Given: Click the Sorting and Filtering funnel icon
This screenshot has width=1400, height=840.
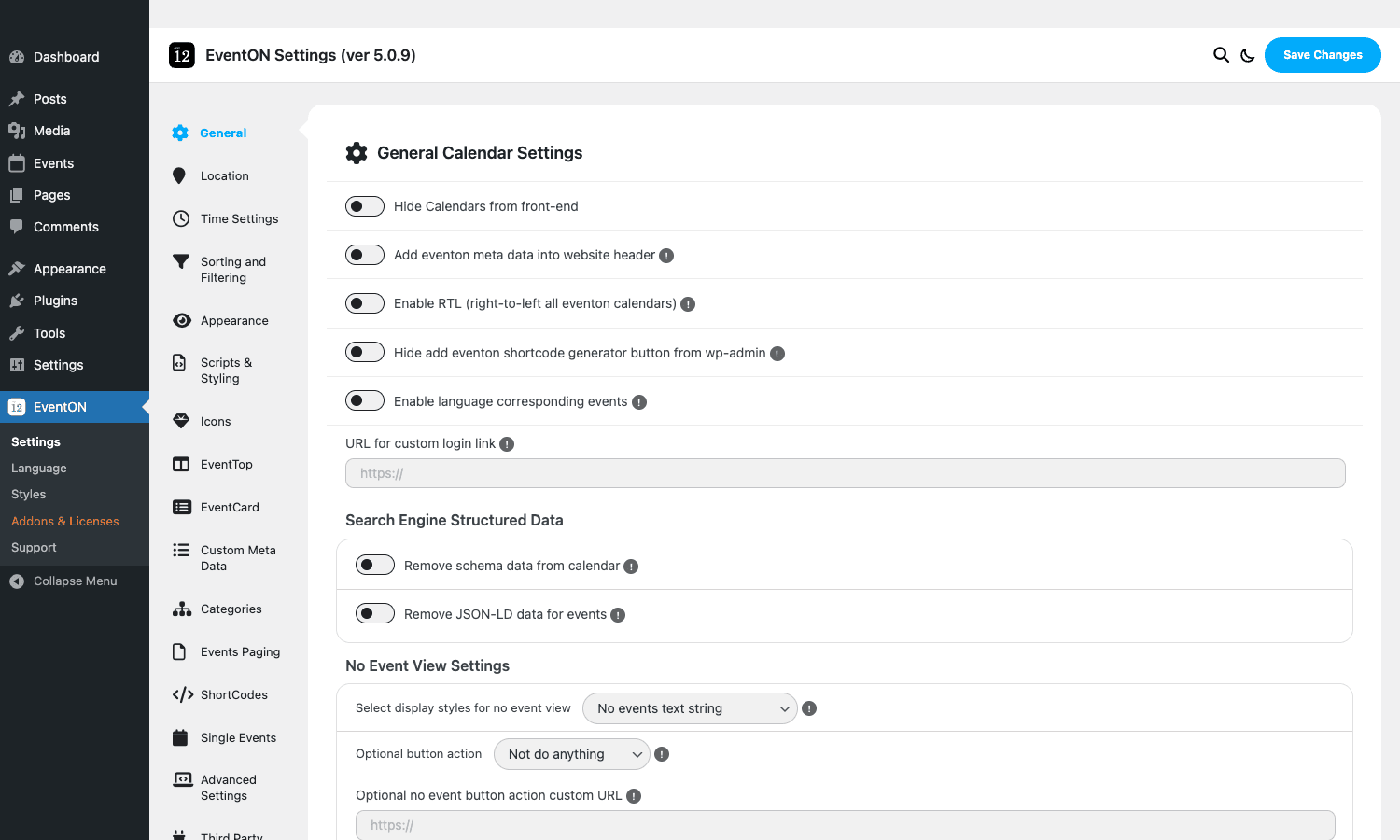Looking at the screenshot, I should [x=181, y=261].
